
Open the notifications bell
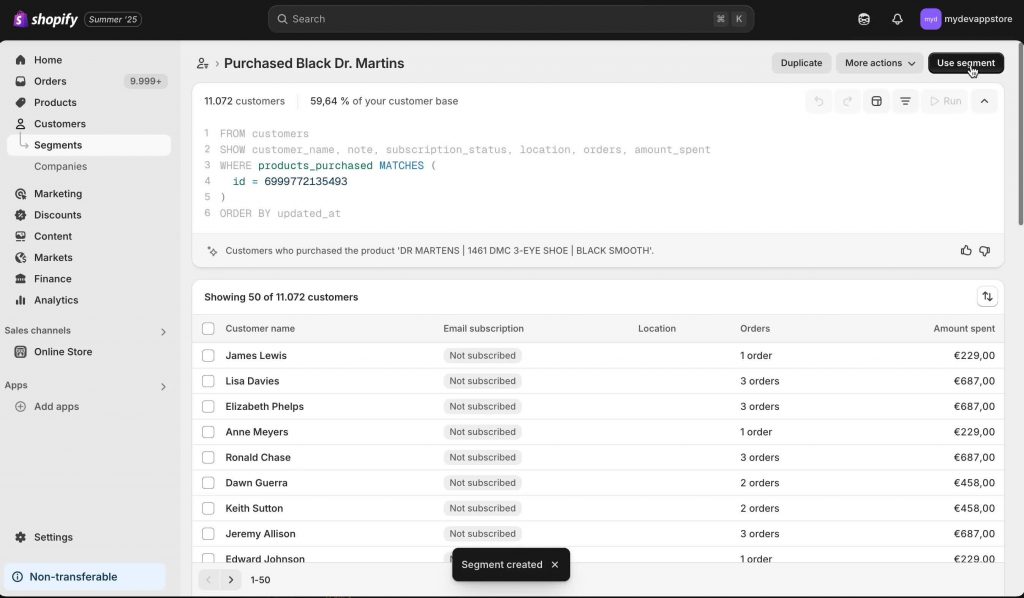[x=897, y=19]
